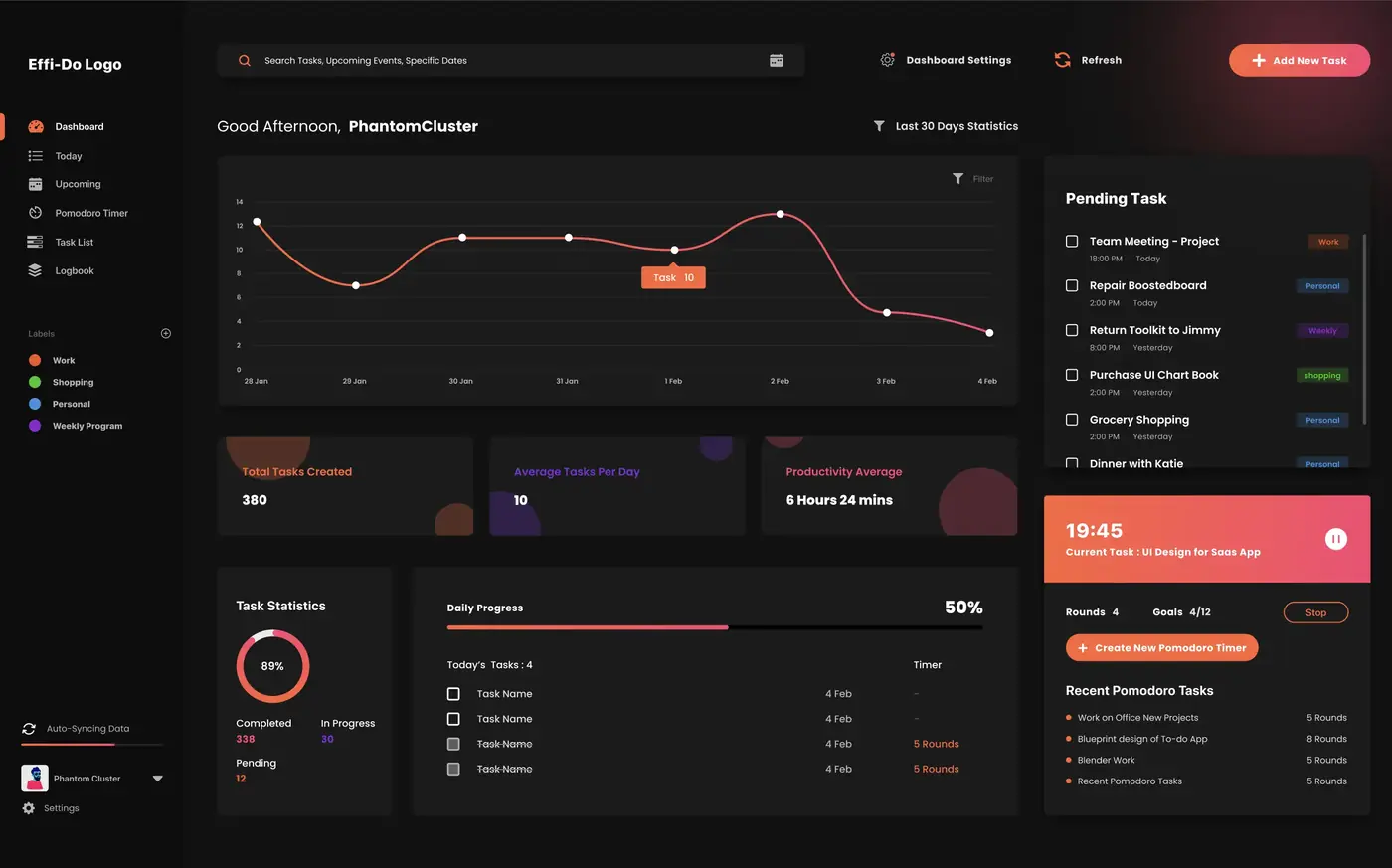1392x868 pixels.
Task: Click the 89% completion ring
Action: click(272, 666)
